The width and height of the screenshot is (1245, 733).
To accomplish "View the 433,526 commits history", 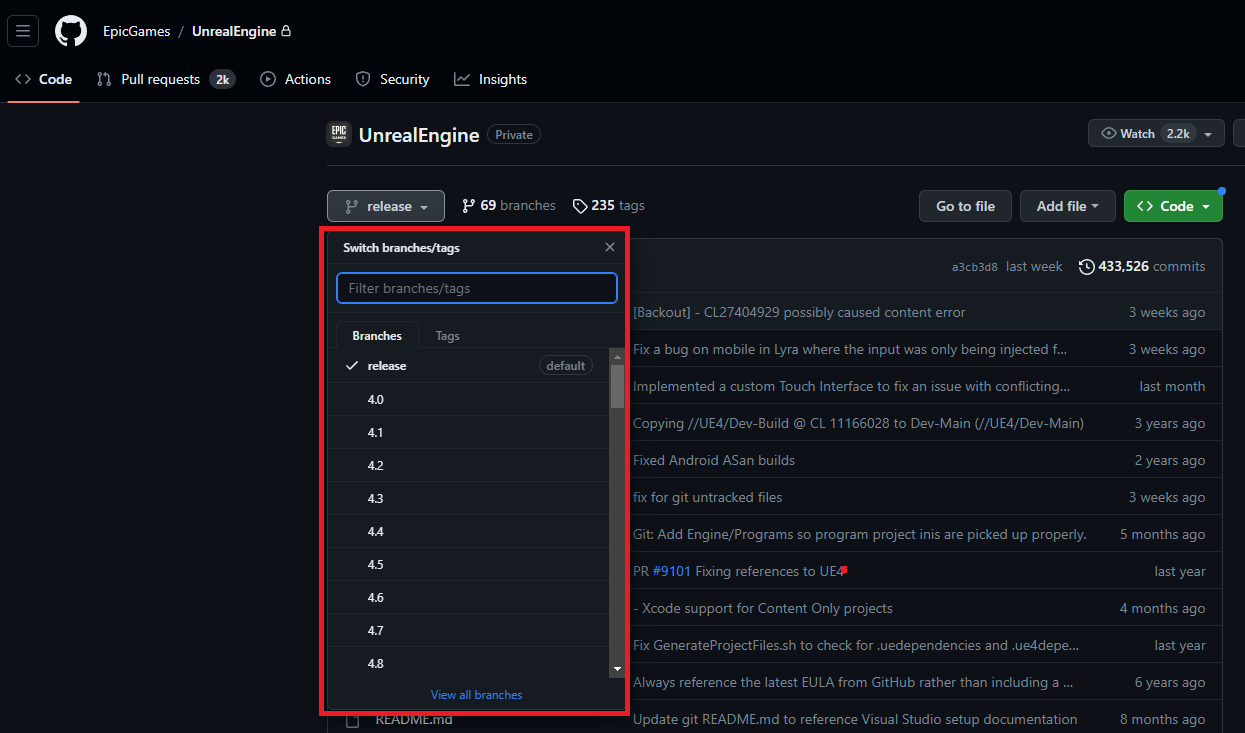I will [1142, 266].
